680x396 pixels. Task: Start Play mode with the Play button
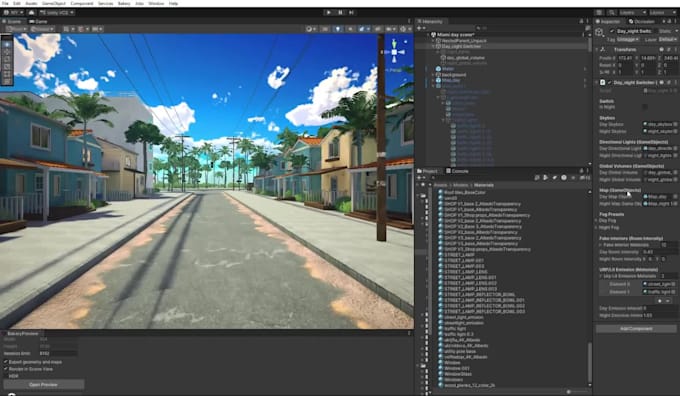click(x=329, y=13)
